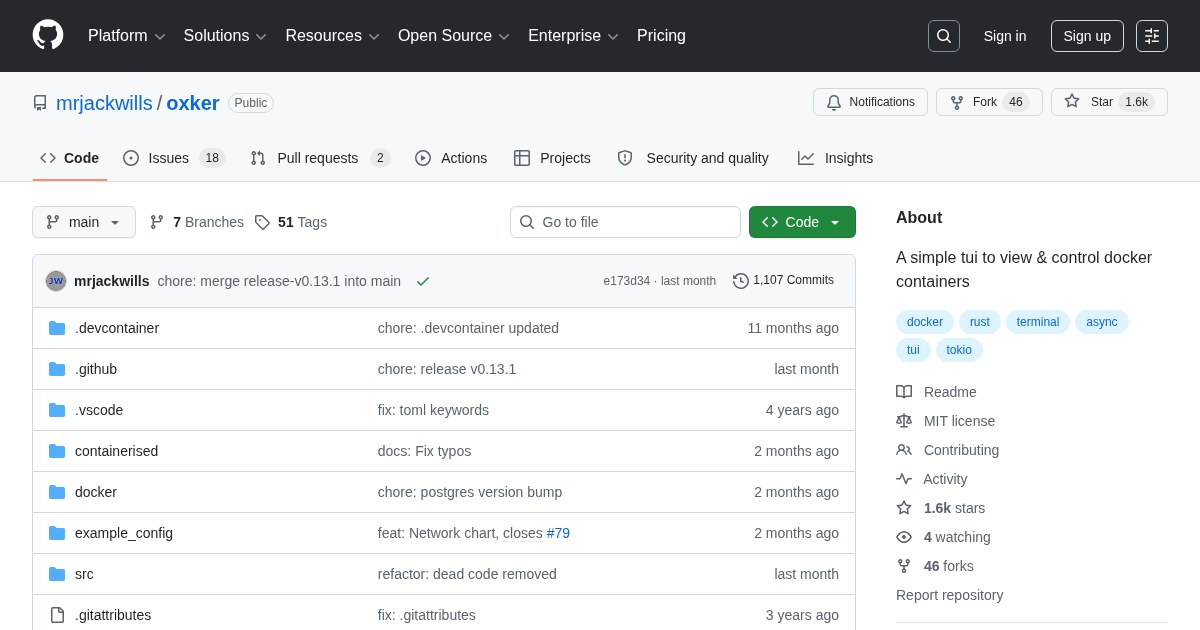This screenshot has height=630, width=1200.
Task: Open Contributing link in sidebar
Action: tap(947, 450)
